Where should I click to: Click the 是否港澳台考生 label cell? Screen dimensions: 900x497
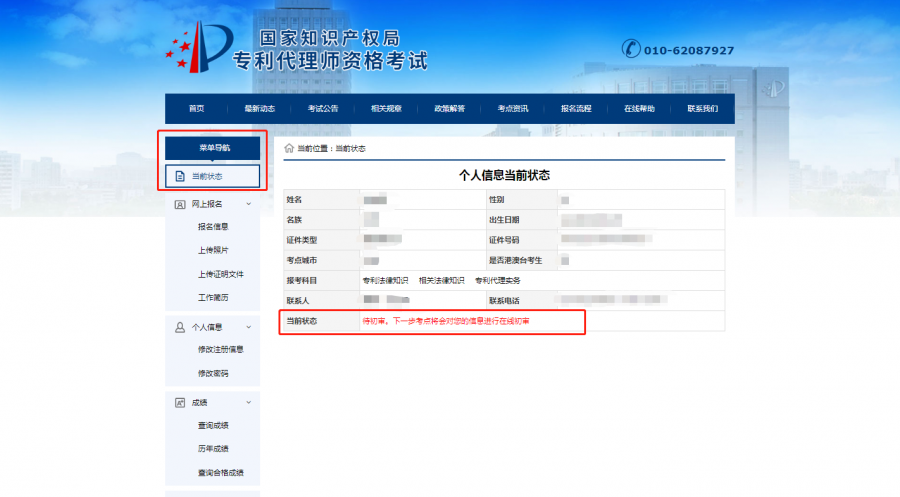[522, 261]
